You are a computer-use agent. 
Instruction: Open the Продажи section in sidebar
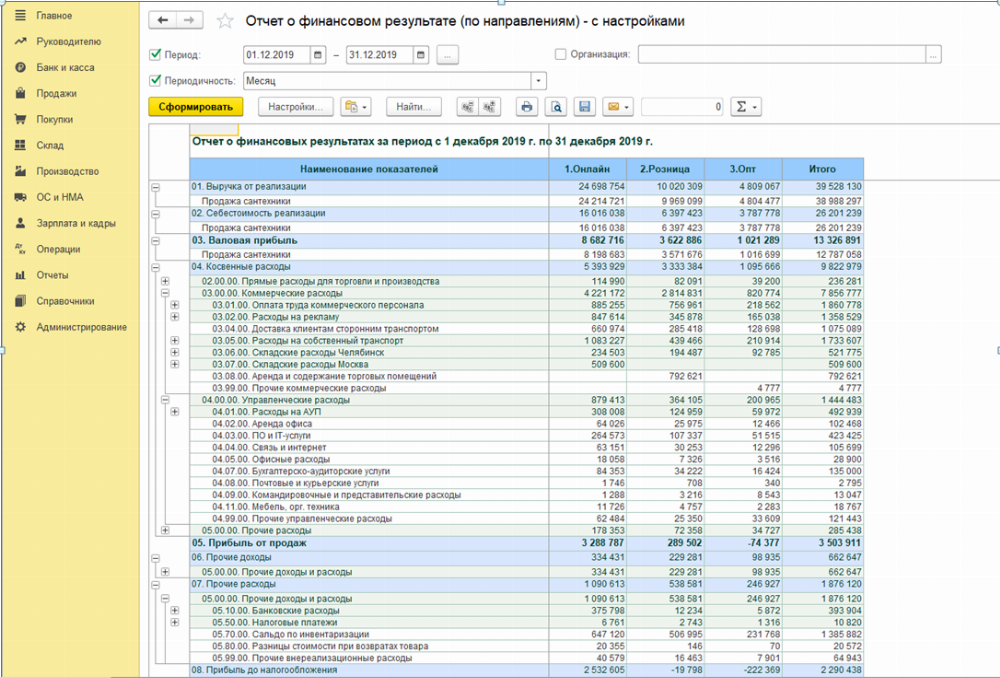pyautogui.click(x=56, y=93)
